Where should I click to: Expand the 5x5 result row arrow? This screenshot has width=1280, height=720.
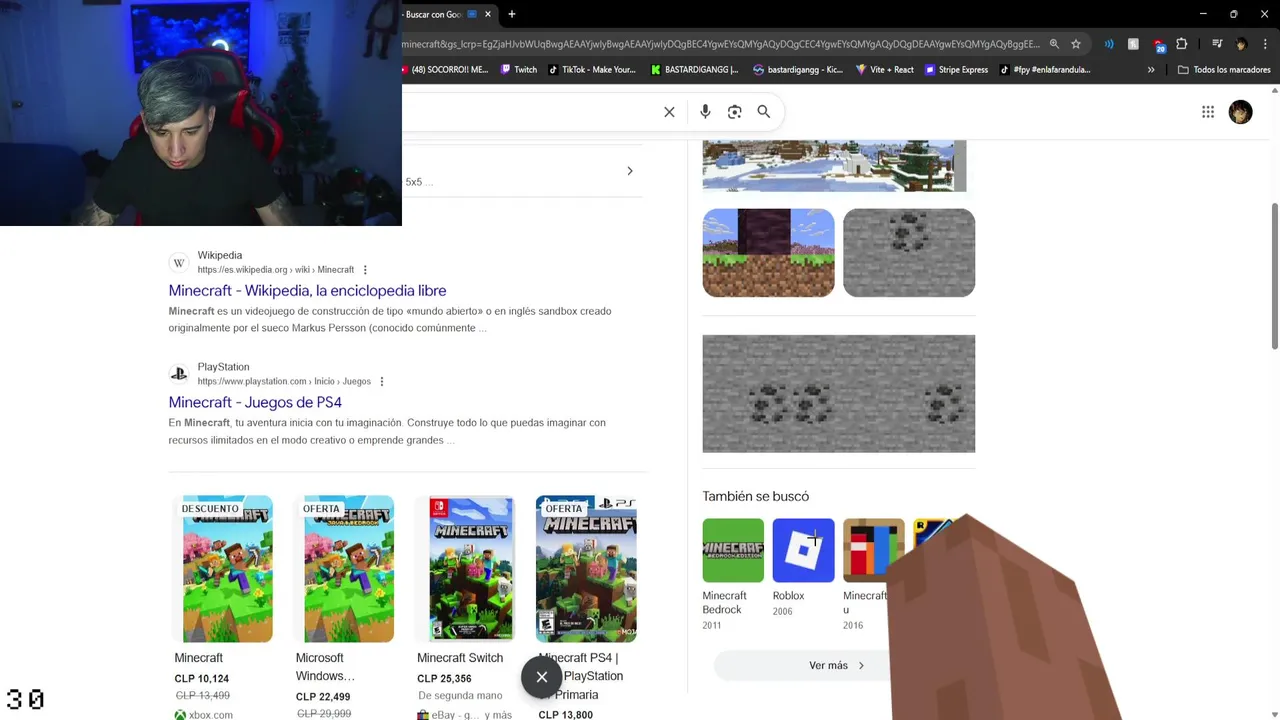630,171
